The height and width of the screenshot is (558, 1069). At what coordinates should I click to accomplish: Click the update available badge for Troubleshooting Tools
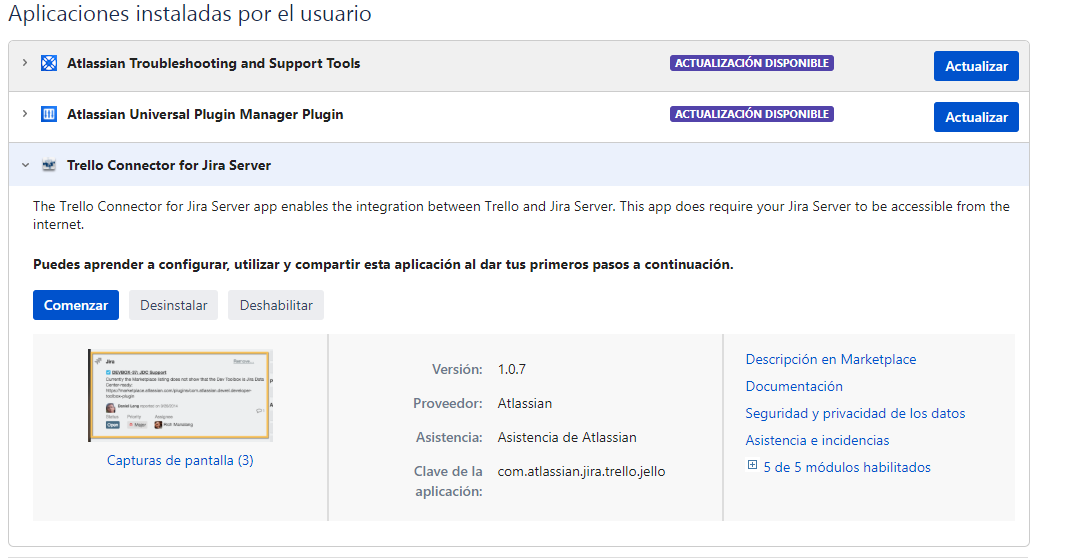coord(751,63)
